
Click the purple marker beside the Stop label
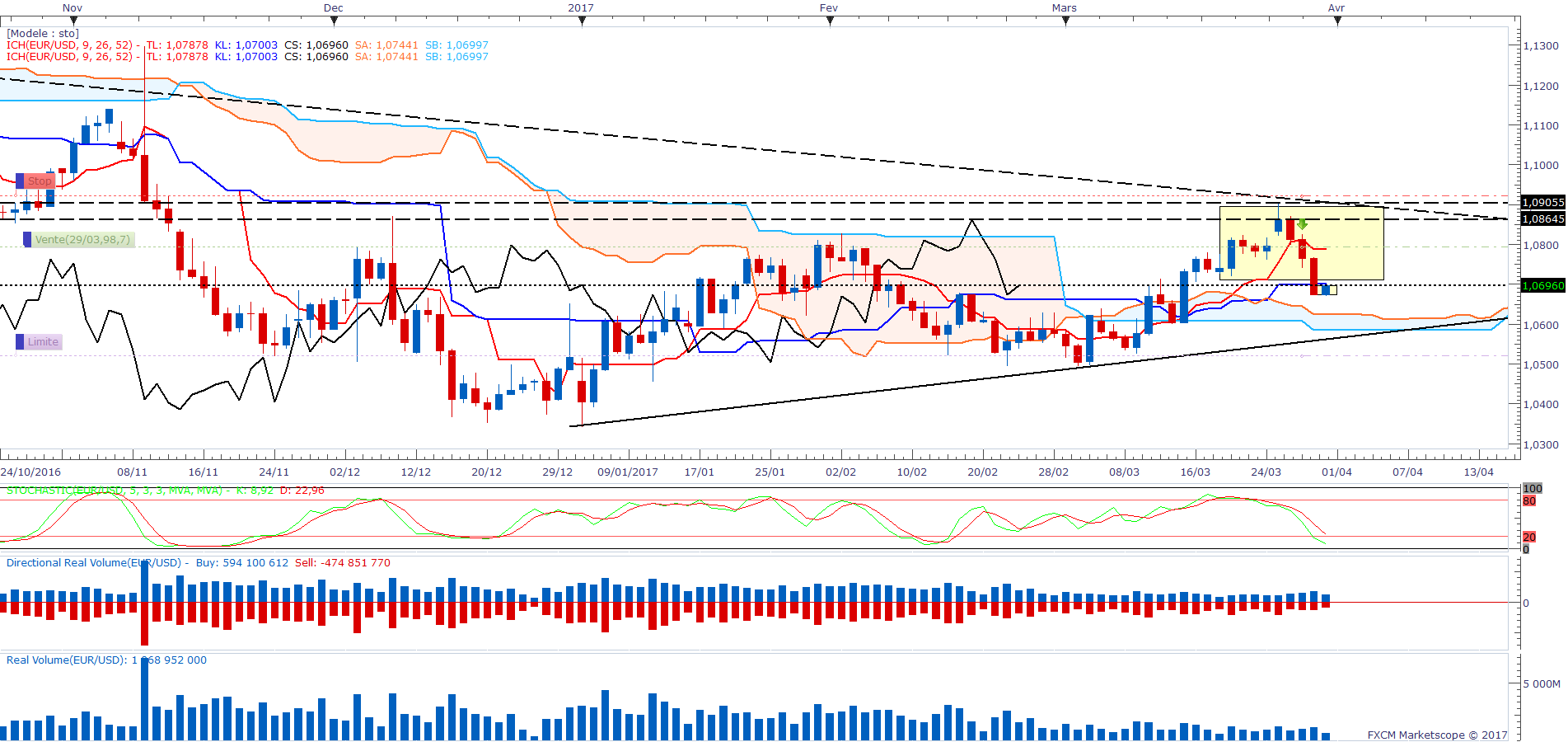point(20,181)
